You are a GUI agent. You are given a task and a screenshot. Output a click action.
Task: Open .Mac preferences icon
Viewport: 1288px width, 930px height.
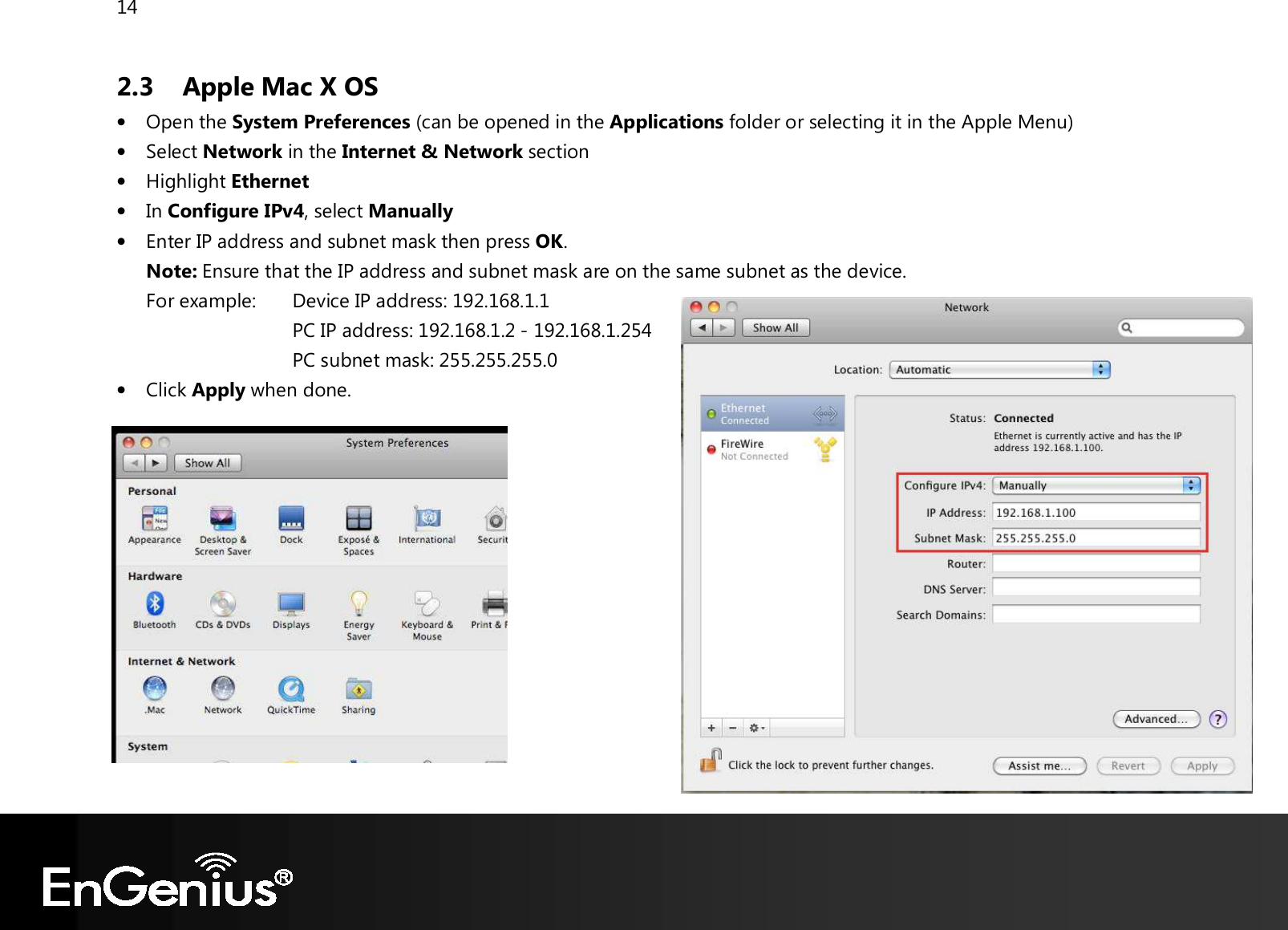(x=155, y=696)
